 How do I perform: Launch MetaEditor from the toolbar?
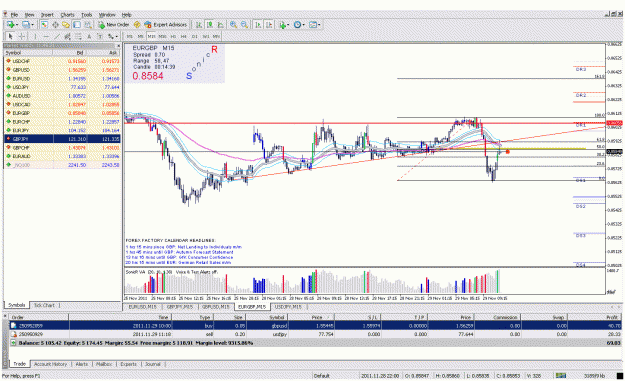point(137,25)
